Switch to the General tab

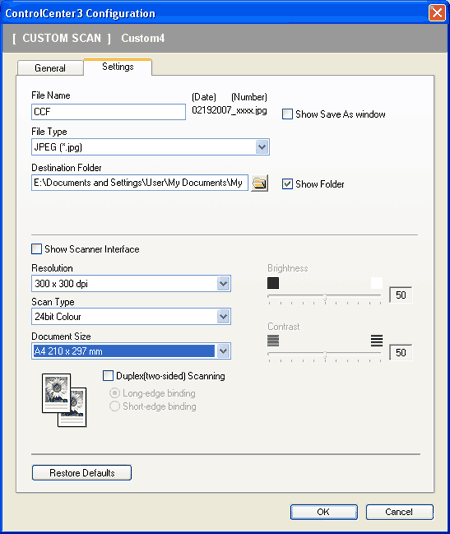50,68
